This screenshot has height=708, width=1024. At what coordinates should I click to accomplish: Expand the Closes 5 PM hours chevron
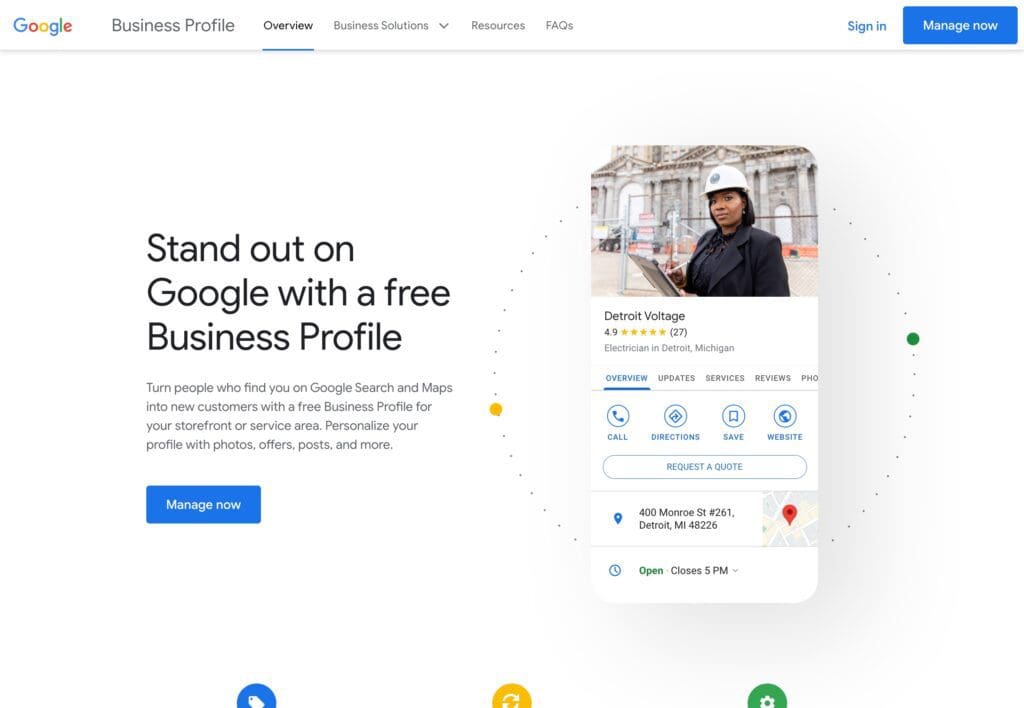pos(735,570)
